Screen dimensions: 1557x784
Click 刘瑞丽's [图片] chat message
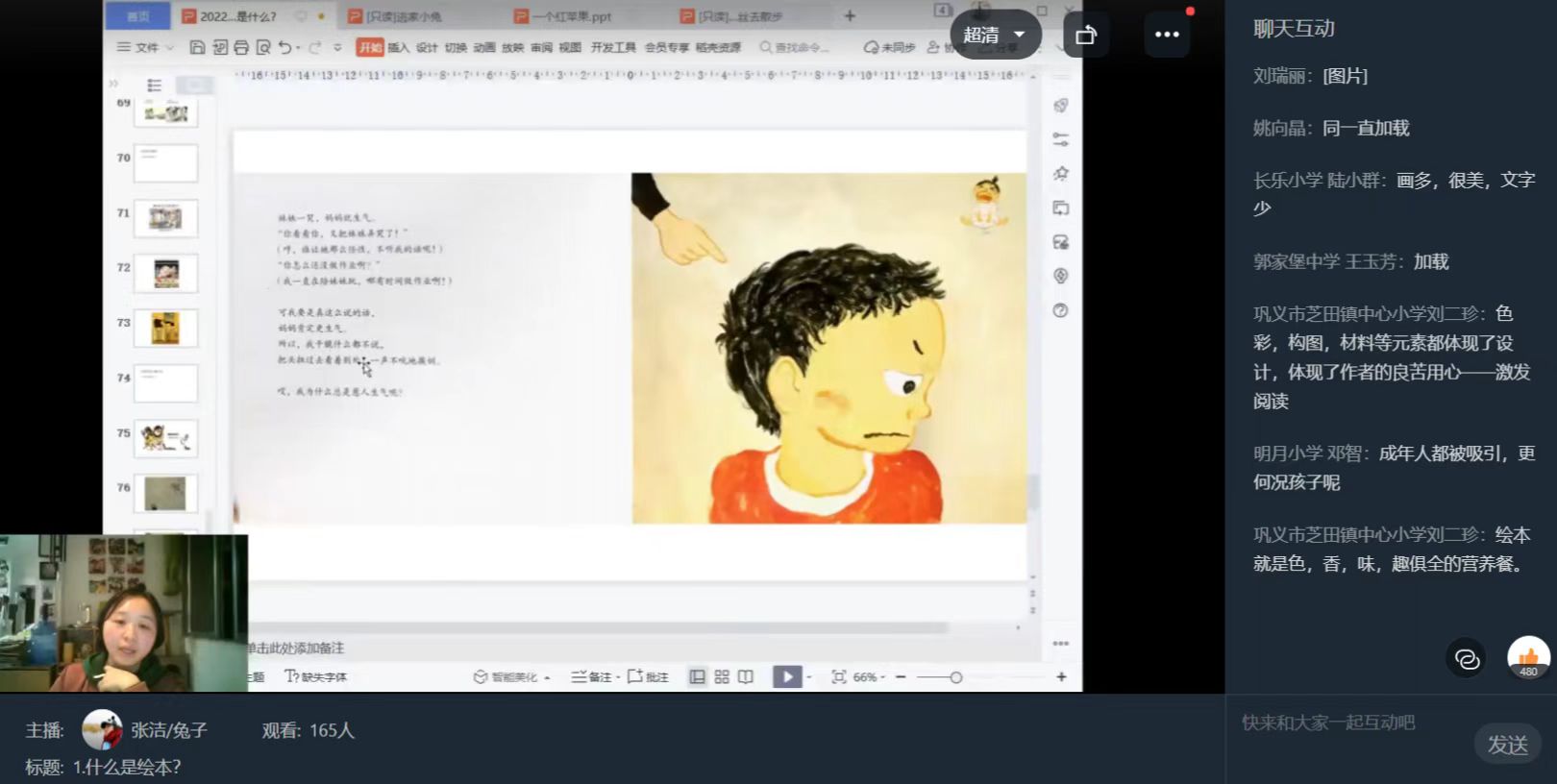[x=1345, y=76]
